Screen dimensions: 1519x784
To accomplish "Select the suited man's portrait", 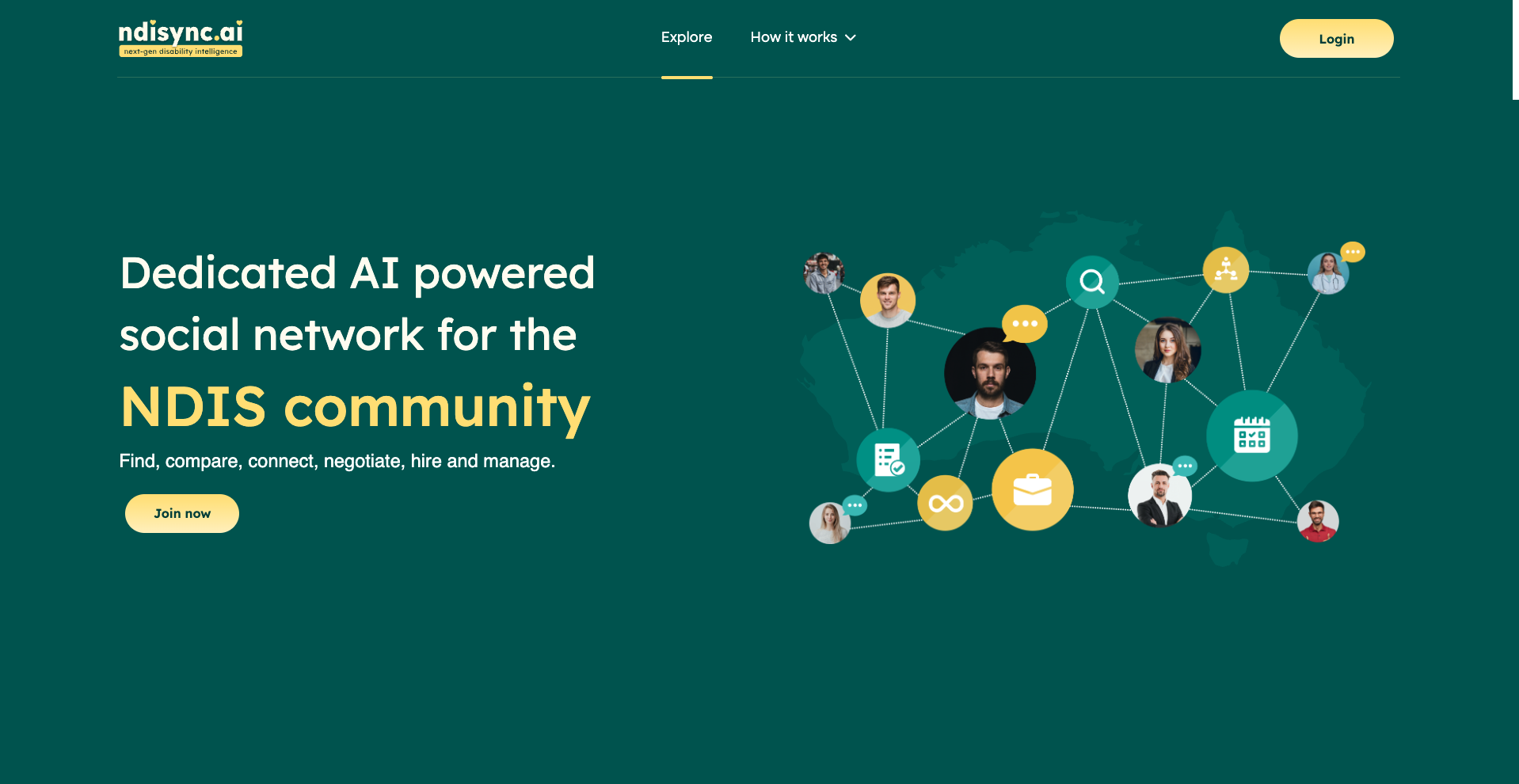I will pos(1159,496).
